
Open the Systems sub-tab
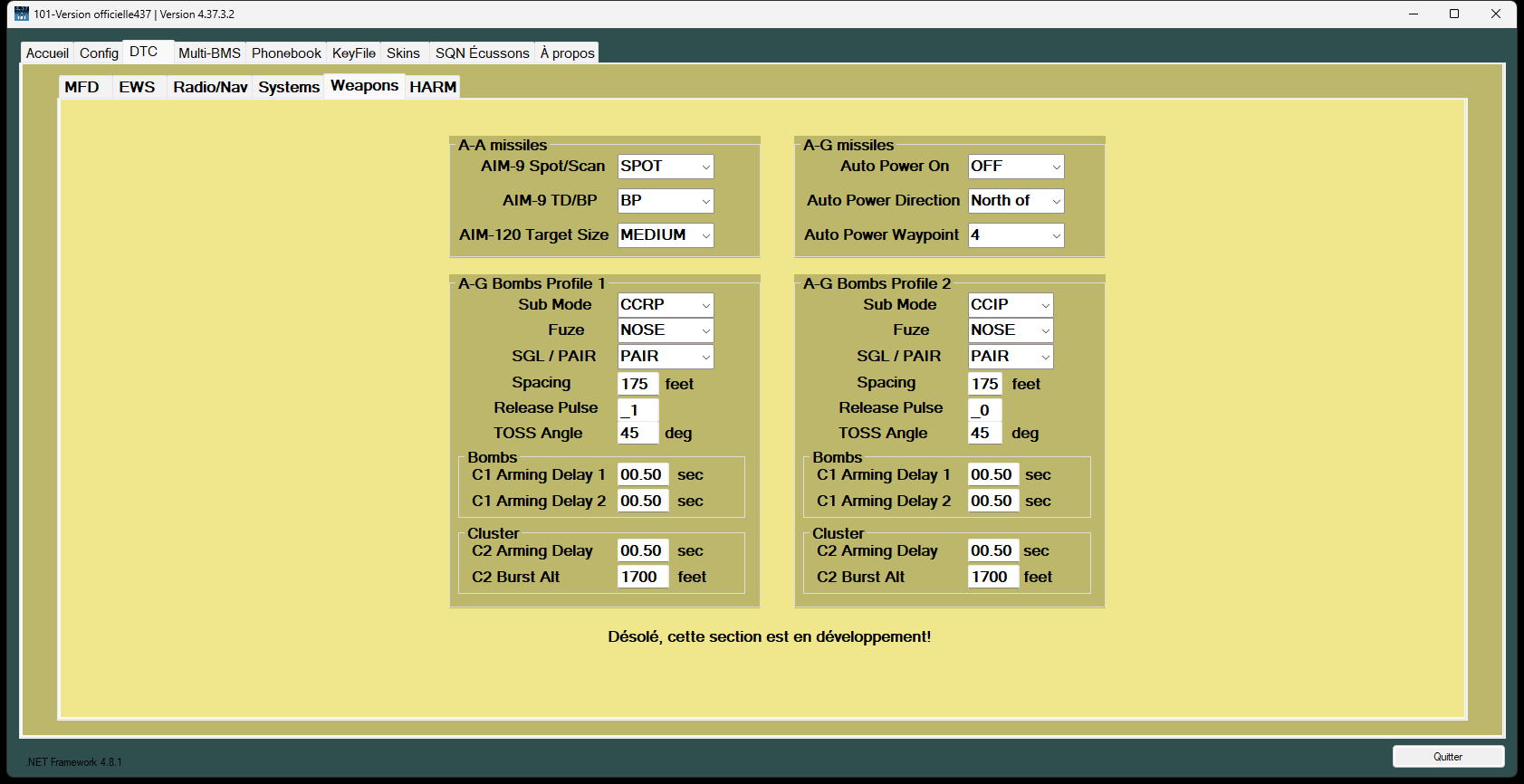pos(289,87)
